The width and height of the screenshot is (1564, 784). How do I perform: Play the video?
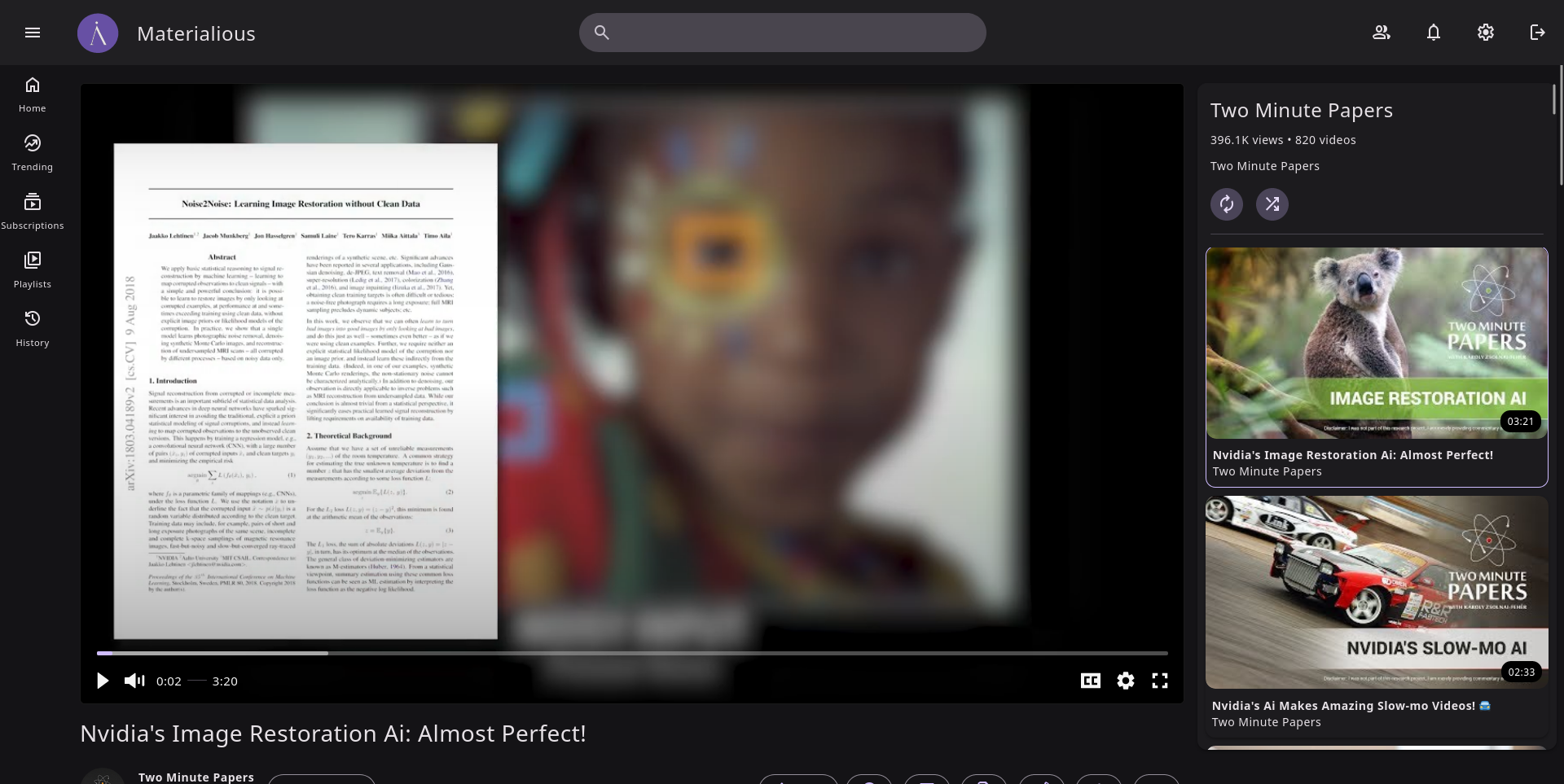[x=103, y=681]
